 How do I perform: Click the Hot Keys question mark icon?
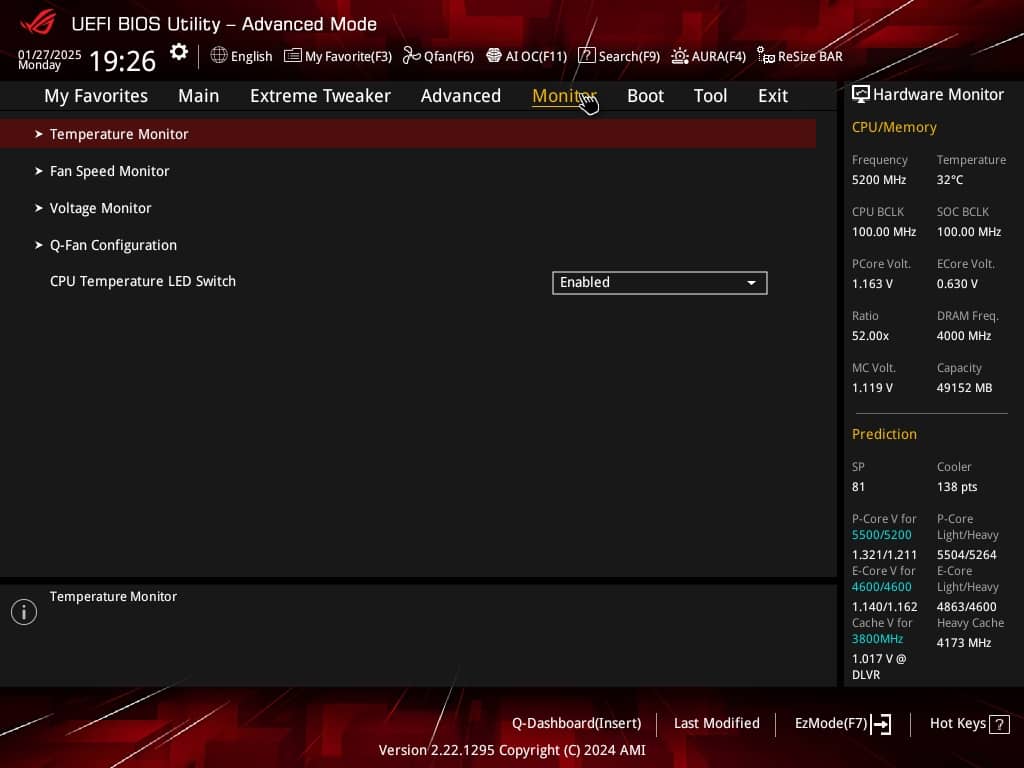[999, 724]
